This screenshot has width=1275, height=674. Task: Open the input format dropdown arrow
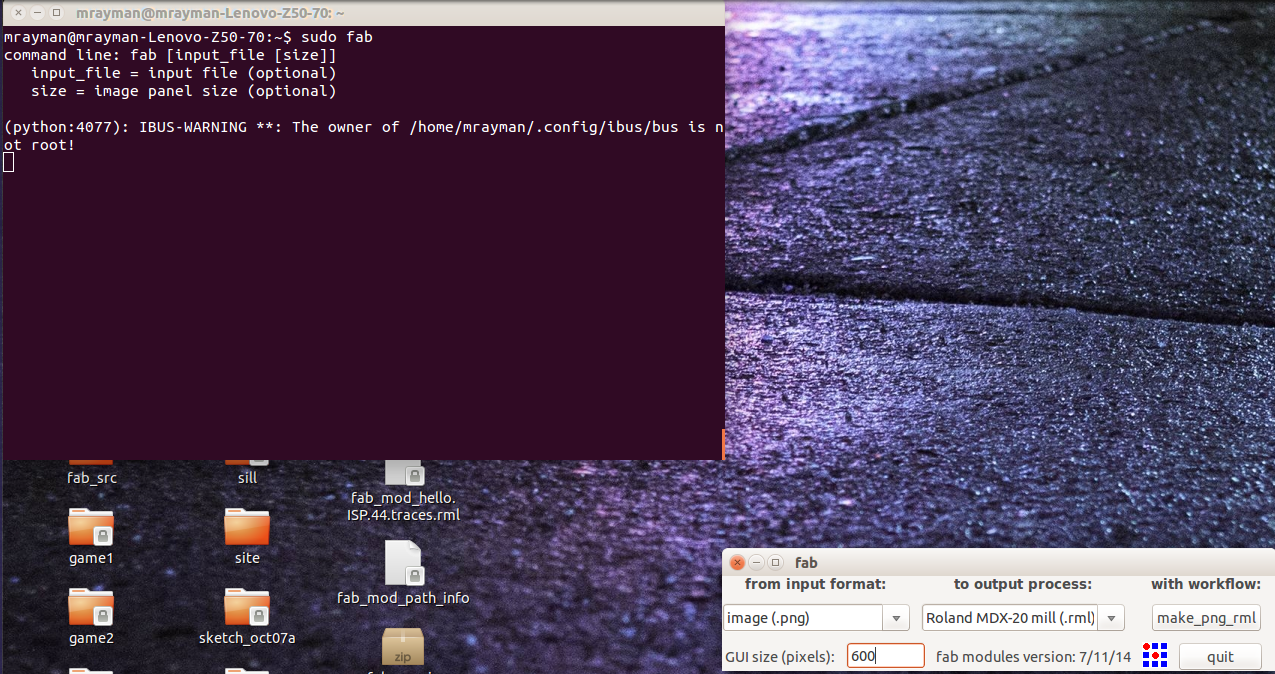coord(897,618)
